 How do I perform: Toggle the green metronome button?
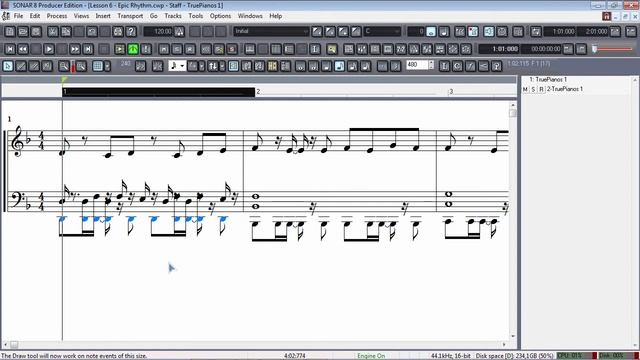(133, 49)
